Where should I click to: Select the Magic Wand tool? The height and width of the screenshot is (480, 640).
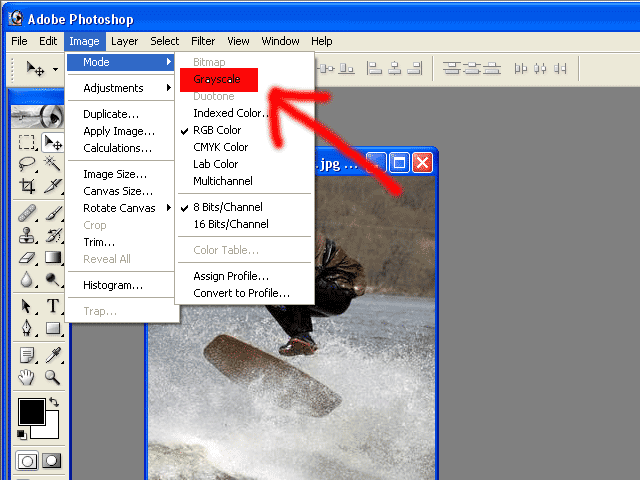coord(52,164)
